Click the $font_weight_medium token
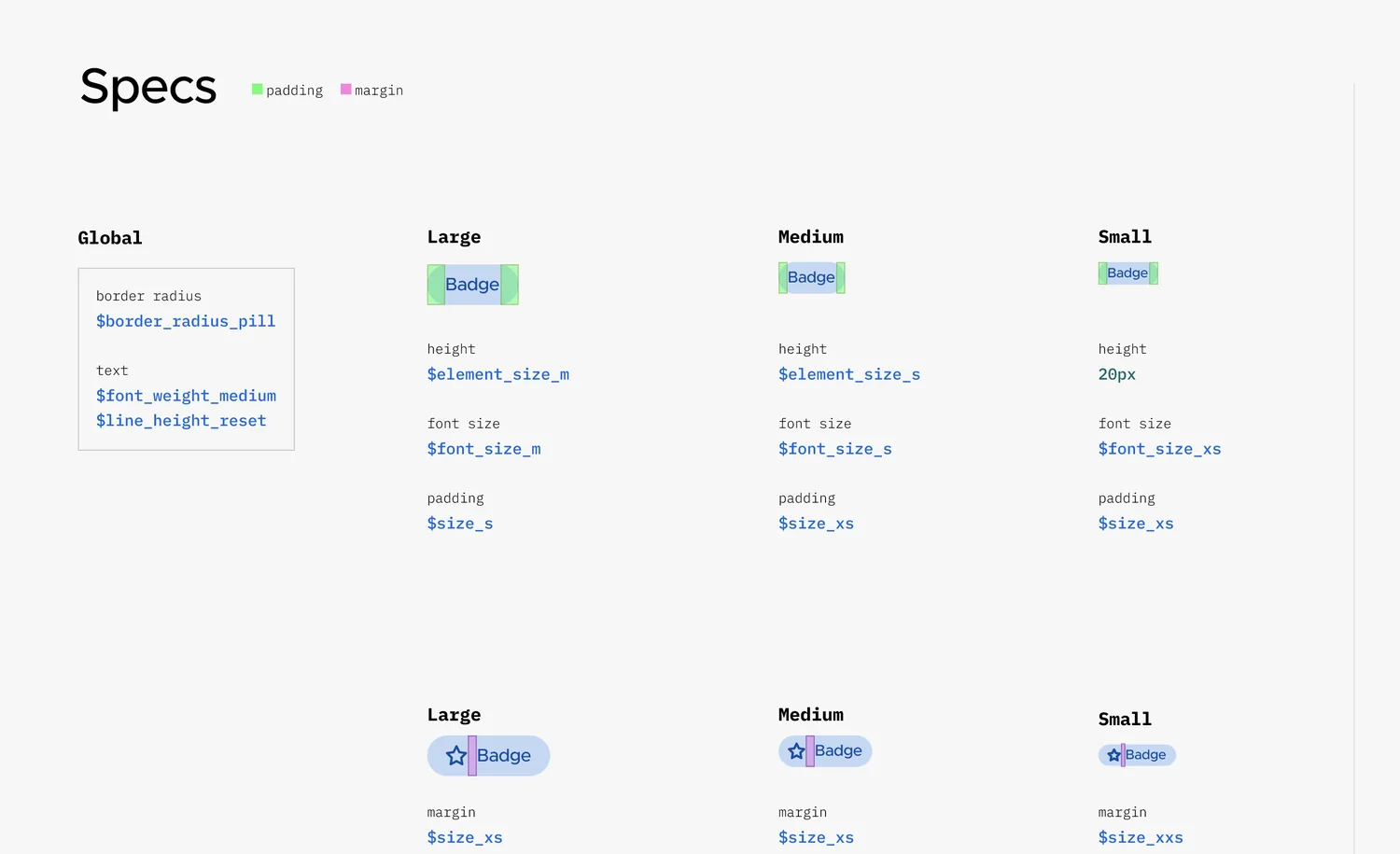Image resolution: width=1400 pixels, height=854 pixels. coord(186,396)
